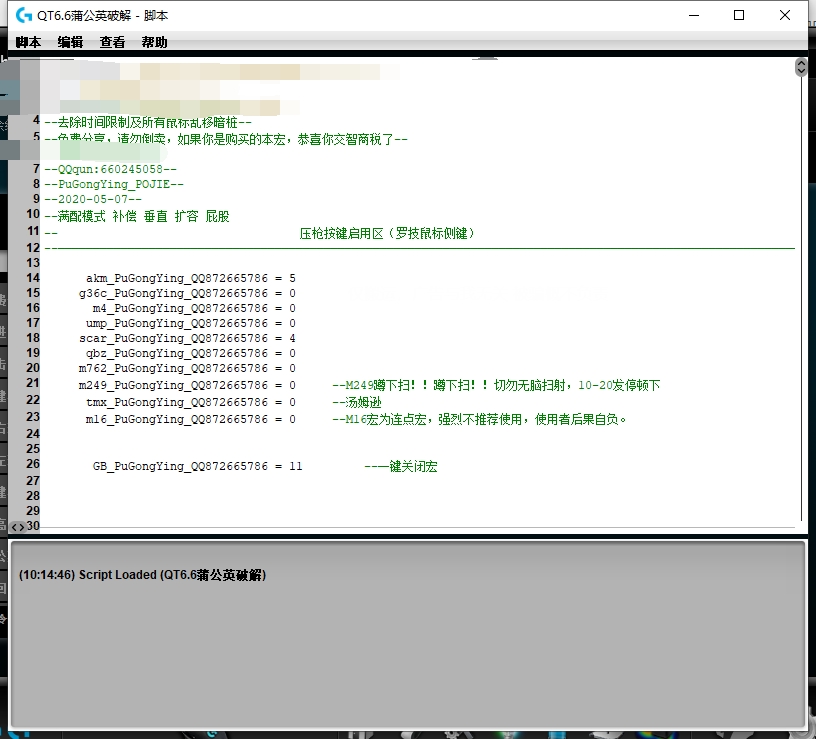
Task: Place cursor on qbz_PuGongYing_QQ872665786 line
Action: click(x=191, y=353)
